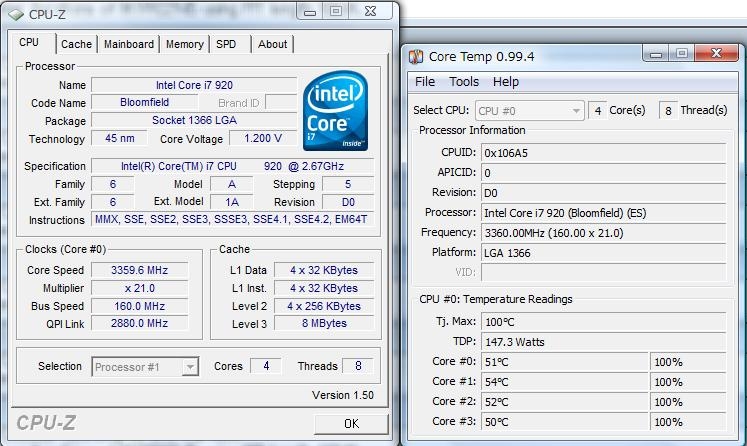The image size is (747, 446).
Task: Click the Core #2 temperature 52°C
Action: pyautogui.click(x=565, y=402)
